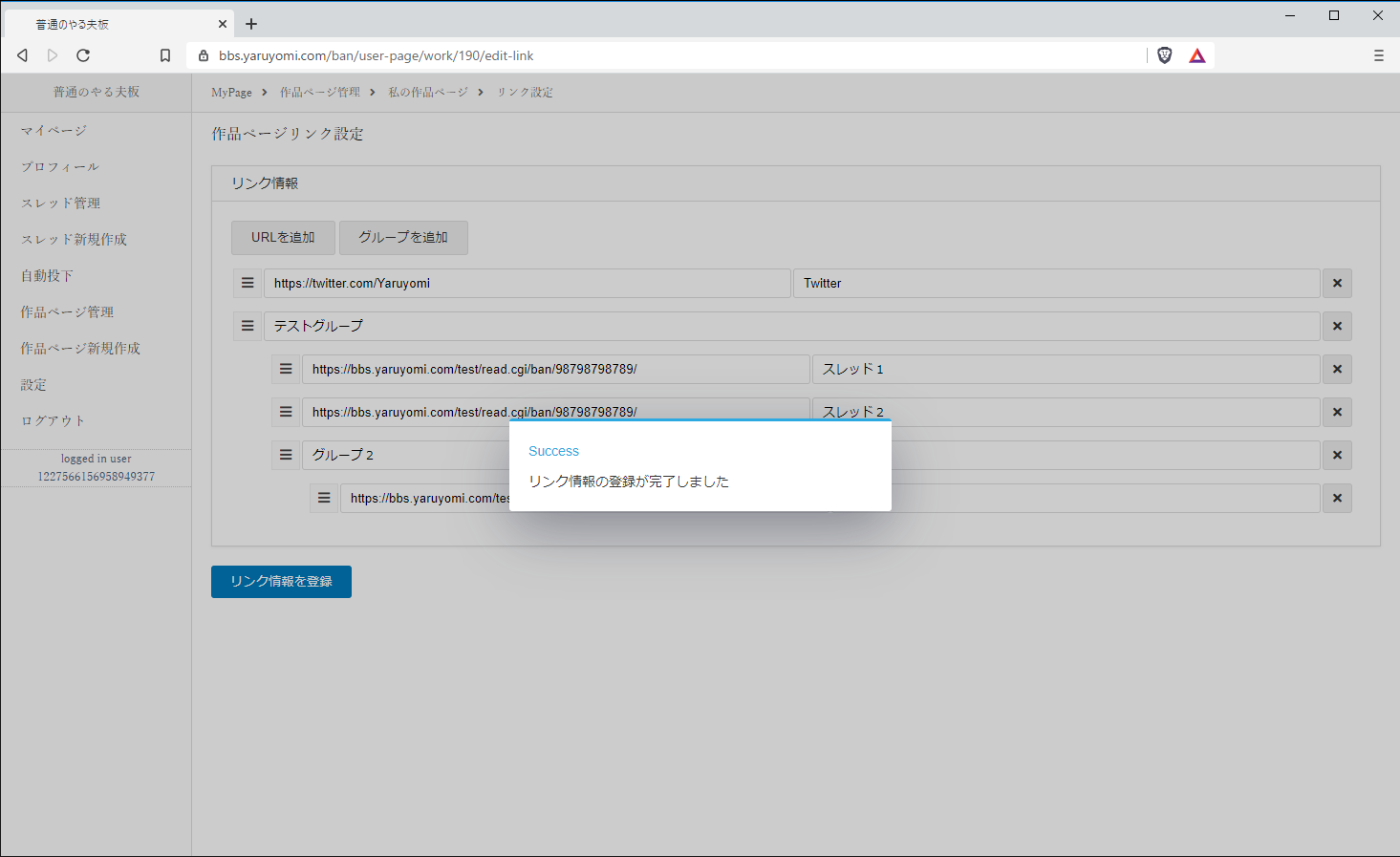
Task: Click the drag handle on the スレッド１ row
Action: (x=286, y=369)
